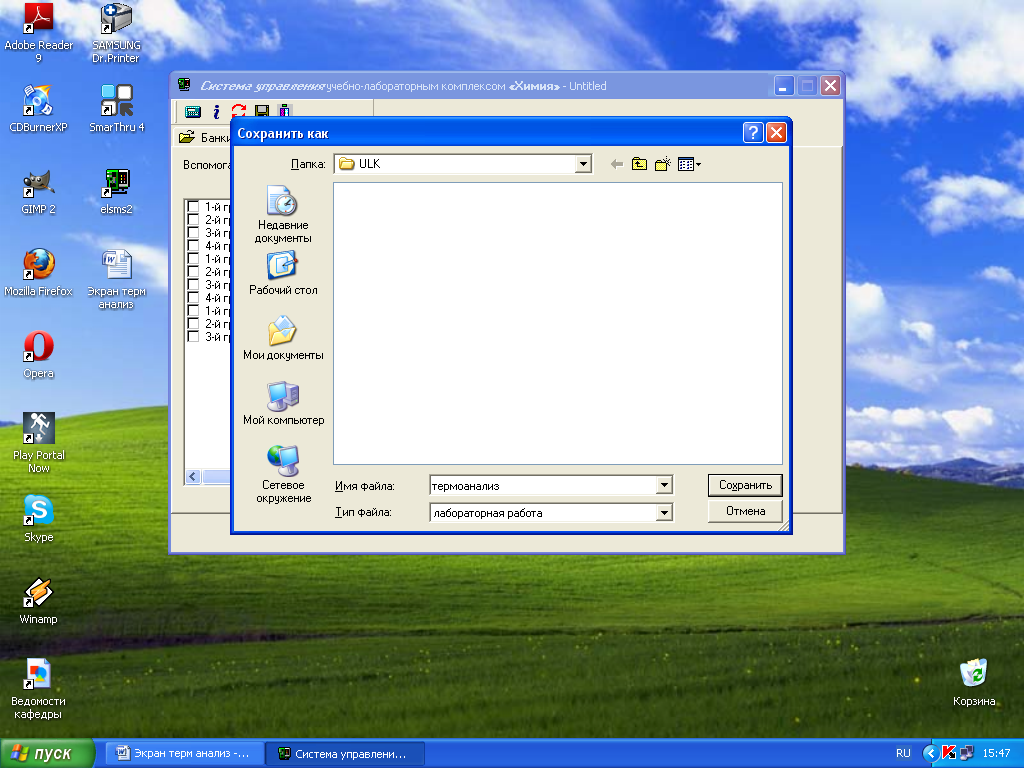Select the Mozilla Firefox desktop icon
Image resolution: width=1024 pixels, height=768 pixels.
coord(38,273)
